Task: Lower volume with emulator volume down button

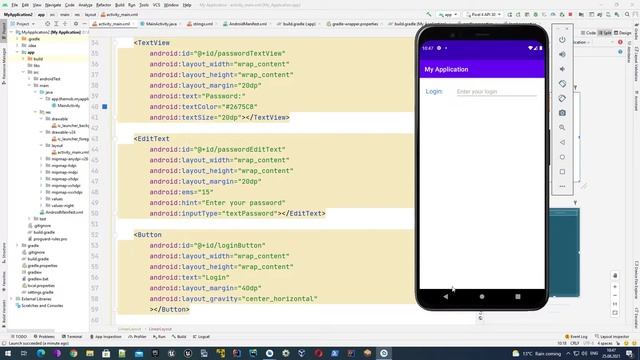Action: tap(562, 69)
